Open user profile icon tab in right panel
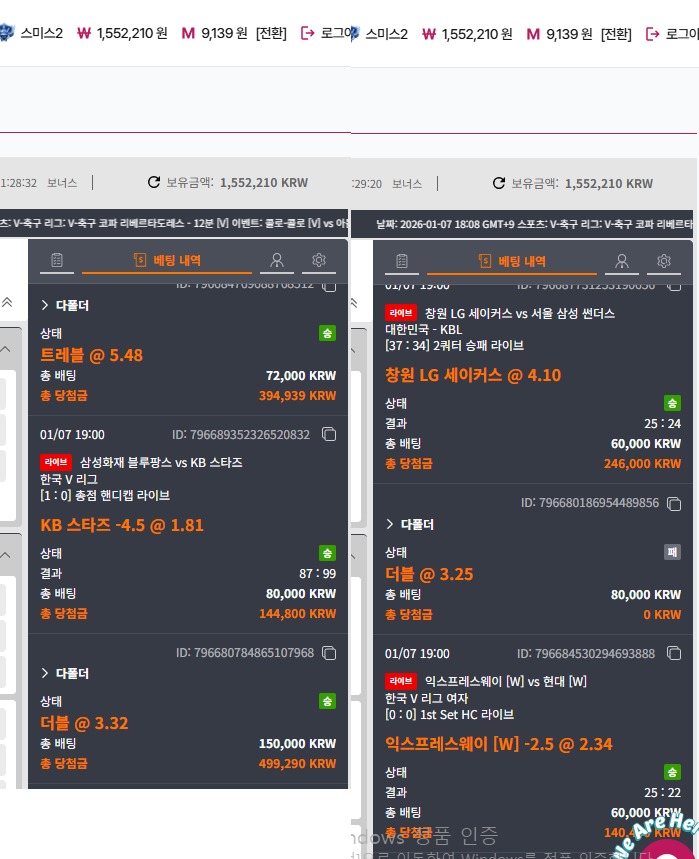Image resolution: width=699 pixels, height=859 pixels. tap(622, 261)
